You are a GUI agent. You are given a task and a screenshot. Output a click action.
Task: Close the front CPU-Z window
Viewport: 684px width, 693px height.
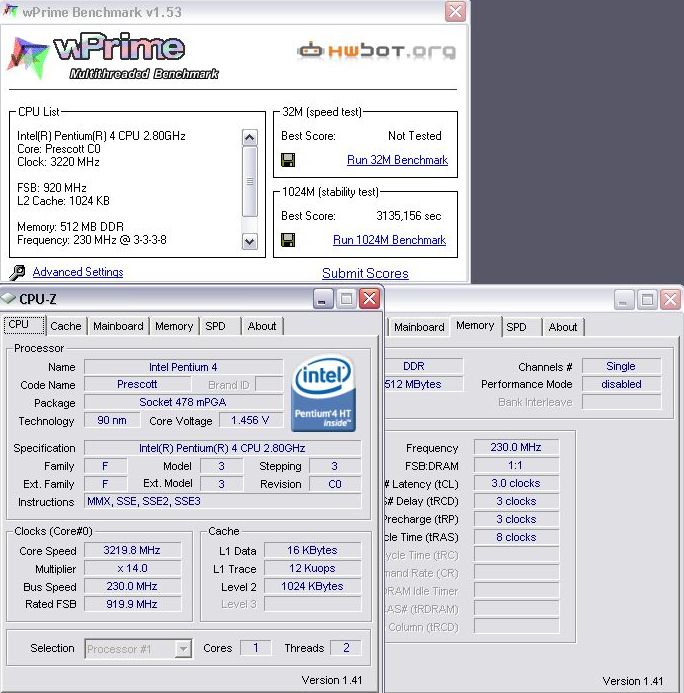pos(370,299)
